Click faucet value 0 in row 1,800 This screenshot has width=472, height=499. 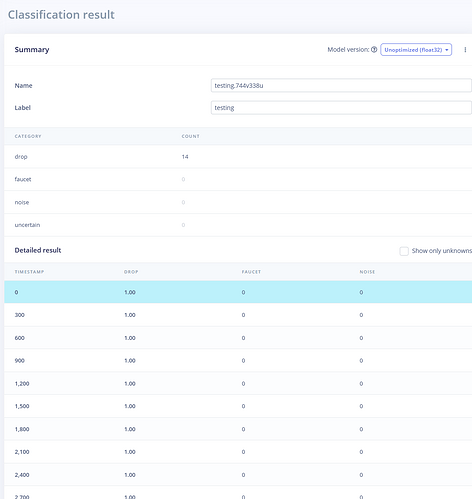pos(243,429)
